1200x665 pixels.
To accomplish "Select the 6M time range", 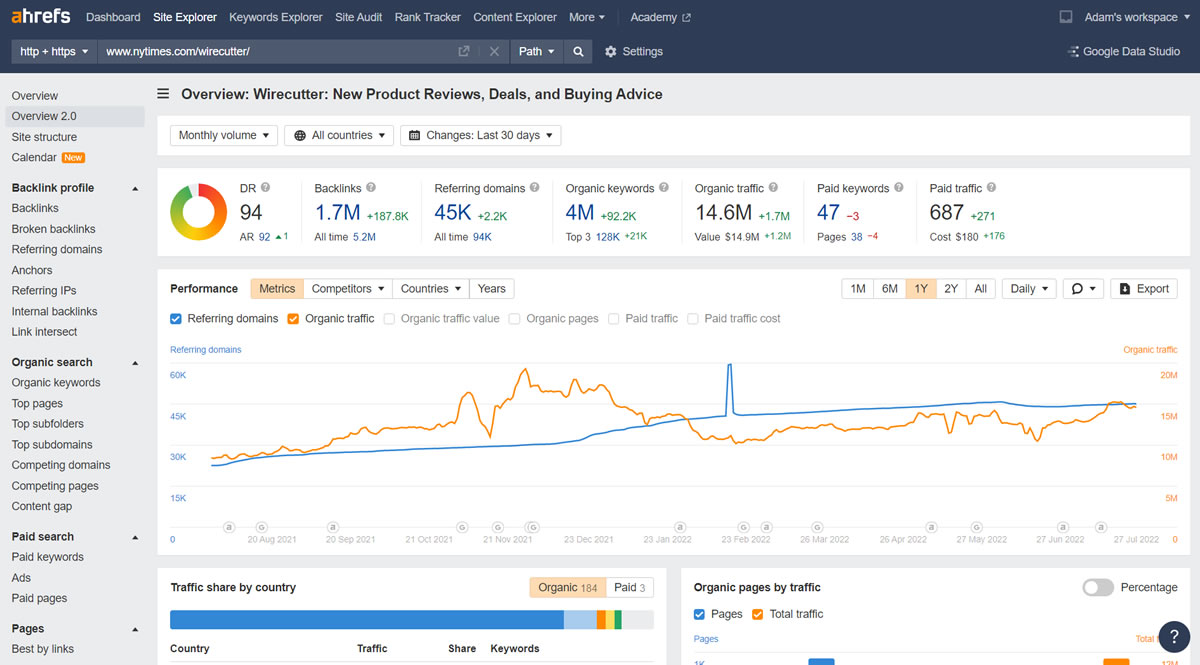I will (x=890, y=288).
